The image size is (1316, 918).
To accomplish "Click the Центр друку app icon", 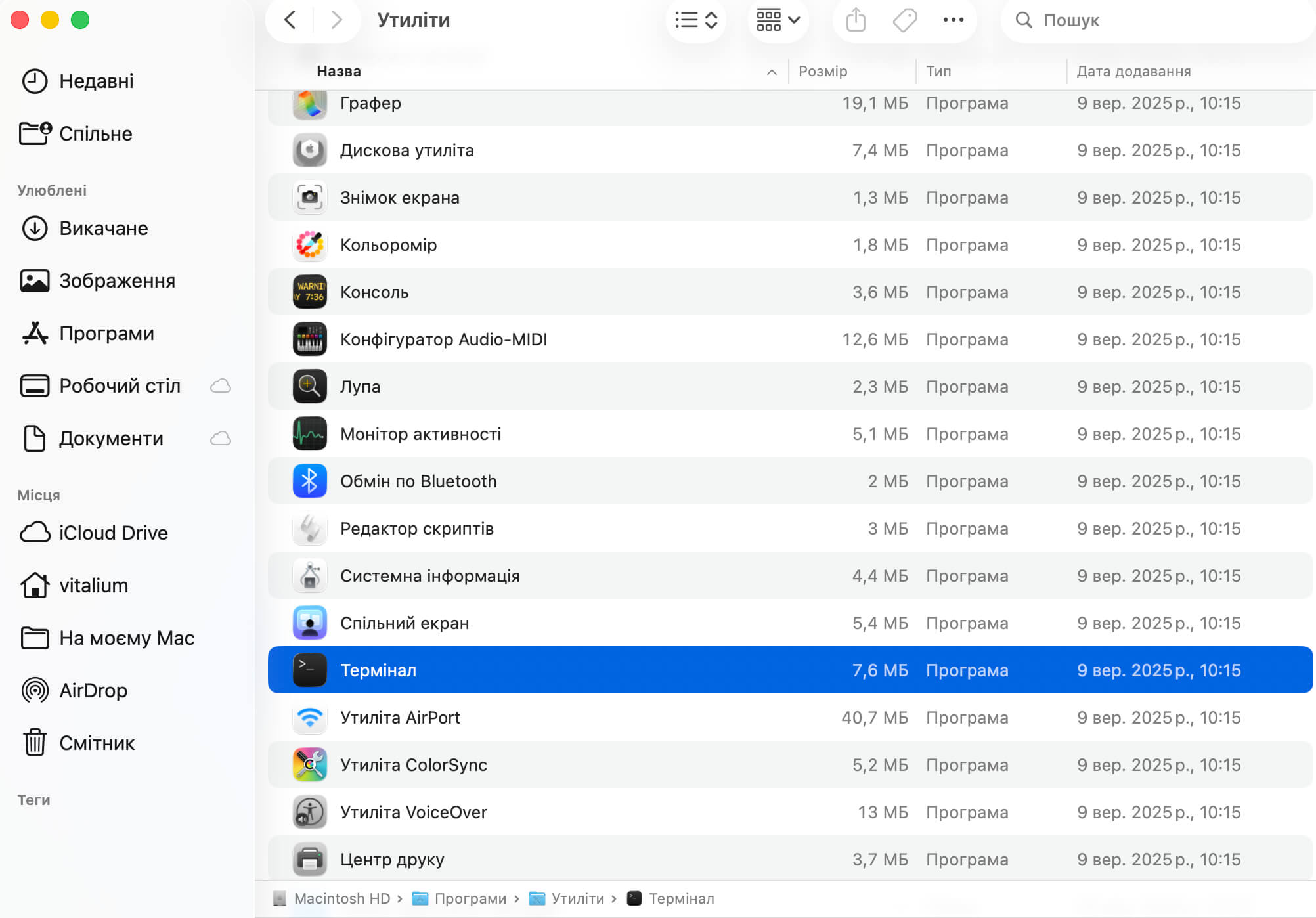I will 310,860.
